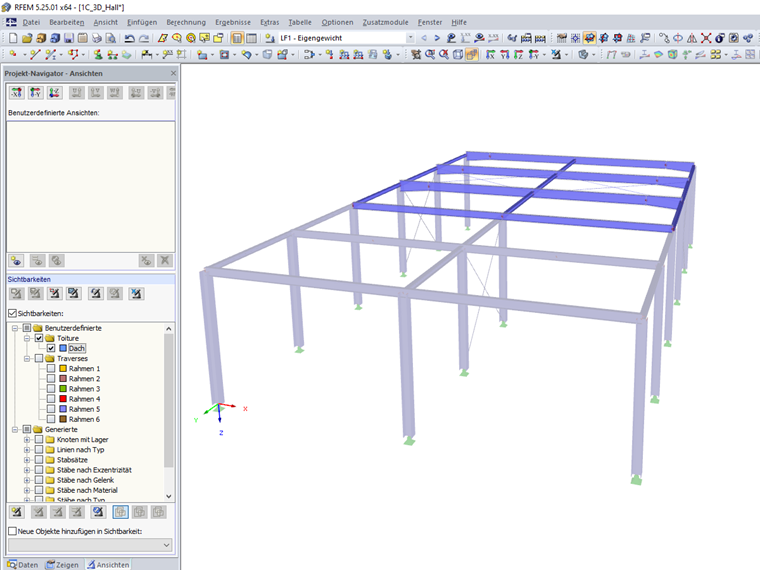
Task: Open a file with the folder icon
Action: [x=27, y=38]
